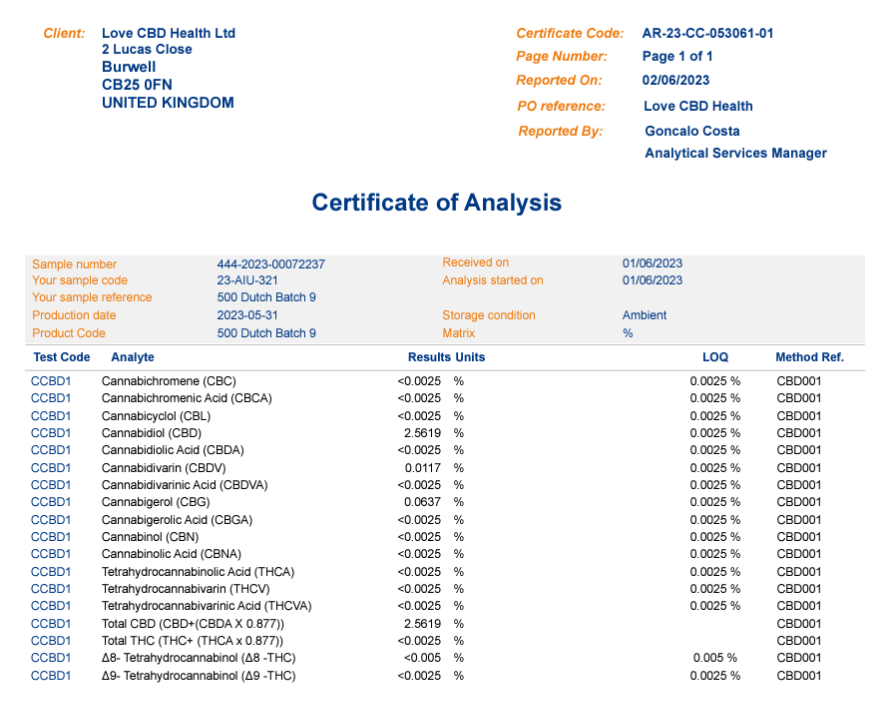Screen dimensions: 889x709
Task: Click the Test Code column header
Action: click(61, 357)
